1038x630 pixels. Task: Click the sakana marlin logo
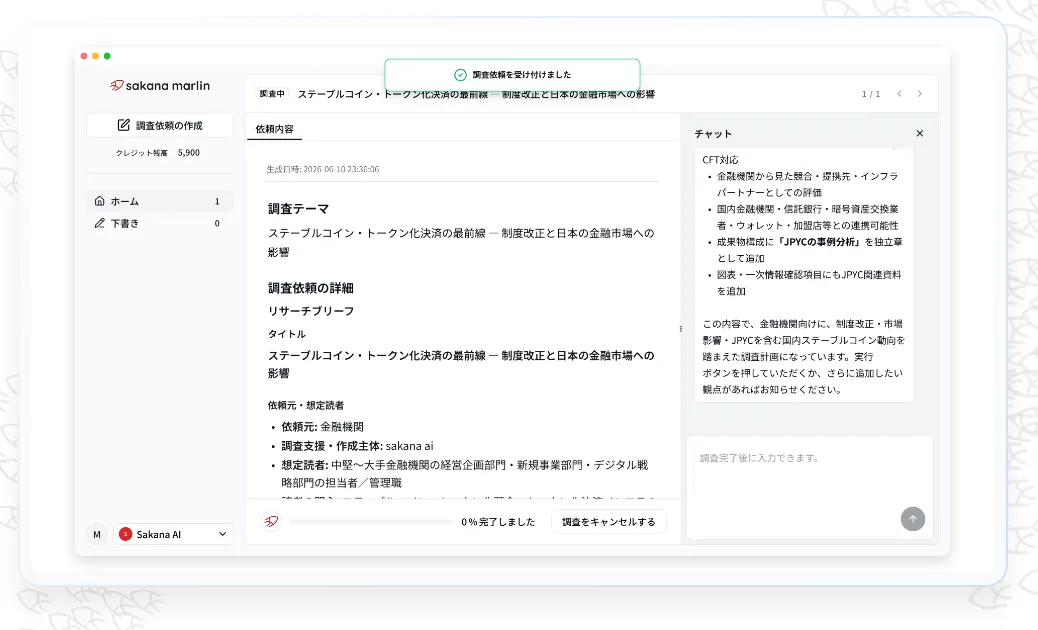160,85
